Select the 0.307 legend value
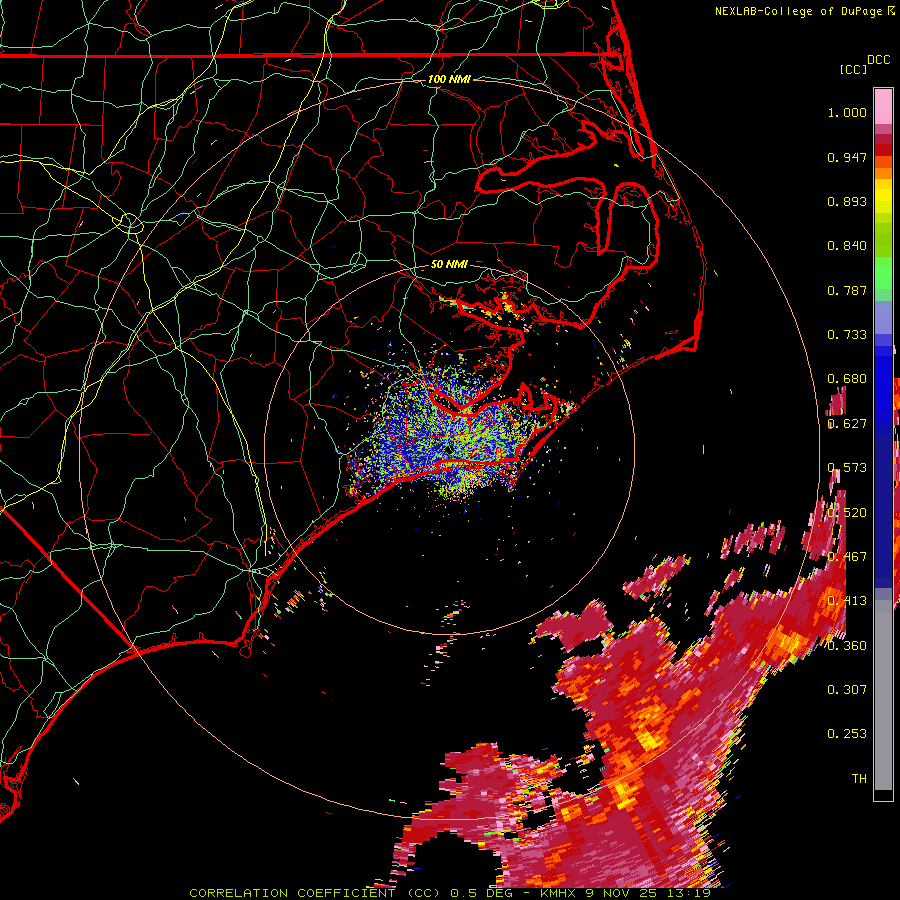The height and width of the screenshot is (900, 900). tap(847, 689)
